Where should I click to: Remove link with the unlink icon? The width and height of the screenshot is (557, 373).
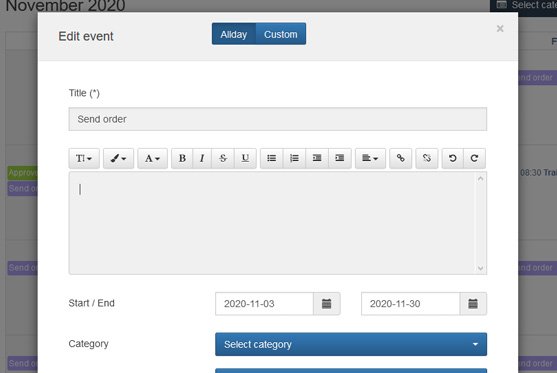pos(427,158)
